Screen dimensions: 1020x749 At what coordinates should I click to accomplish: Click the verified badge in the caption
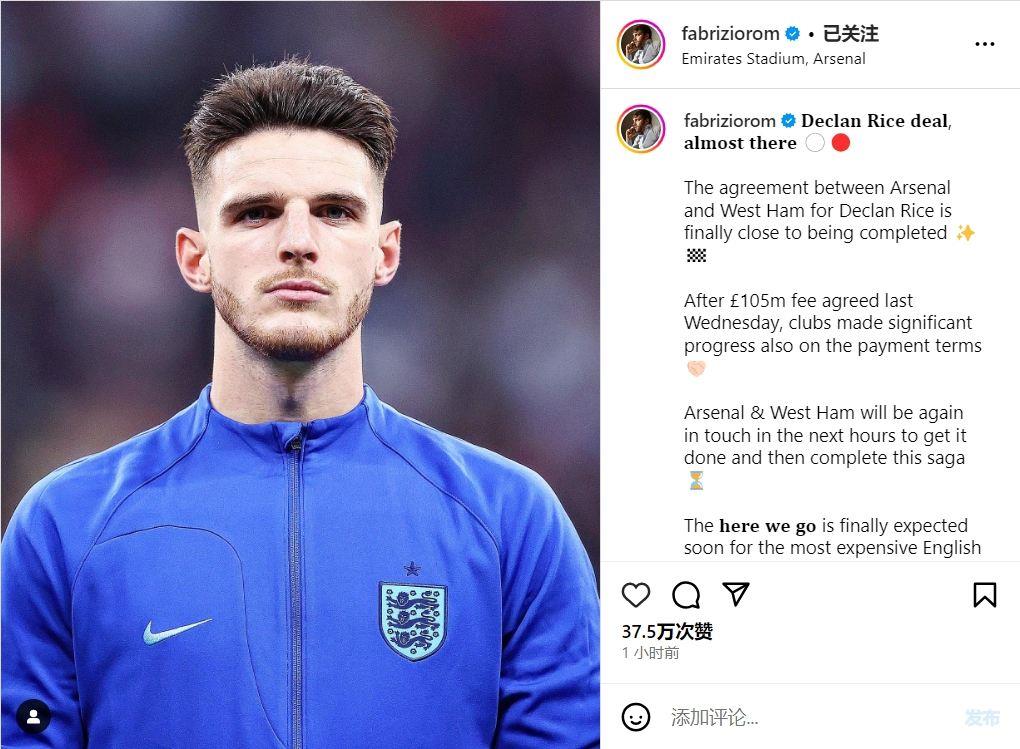point(789,121)
